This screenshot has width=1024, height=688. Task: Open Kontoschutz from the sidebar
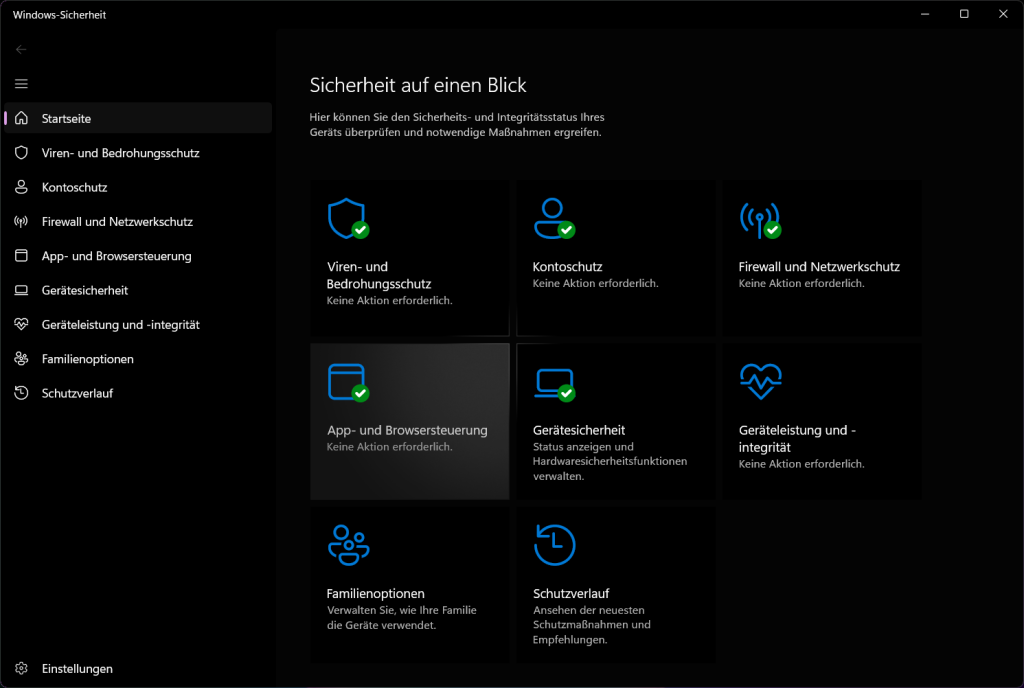click(74, 187)
